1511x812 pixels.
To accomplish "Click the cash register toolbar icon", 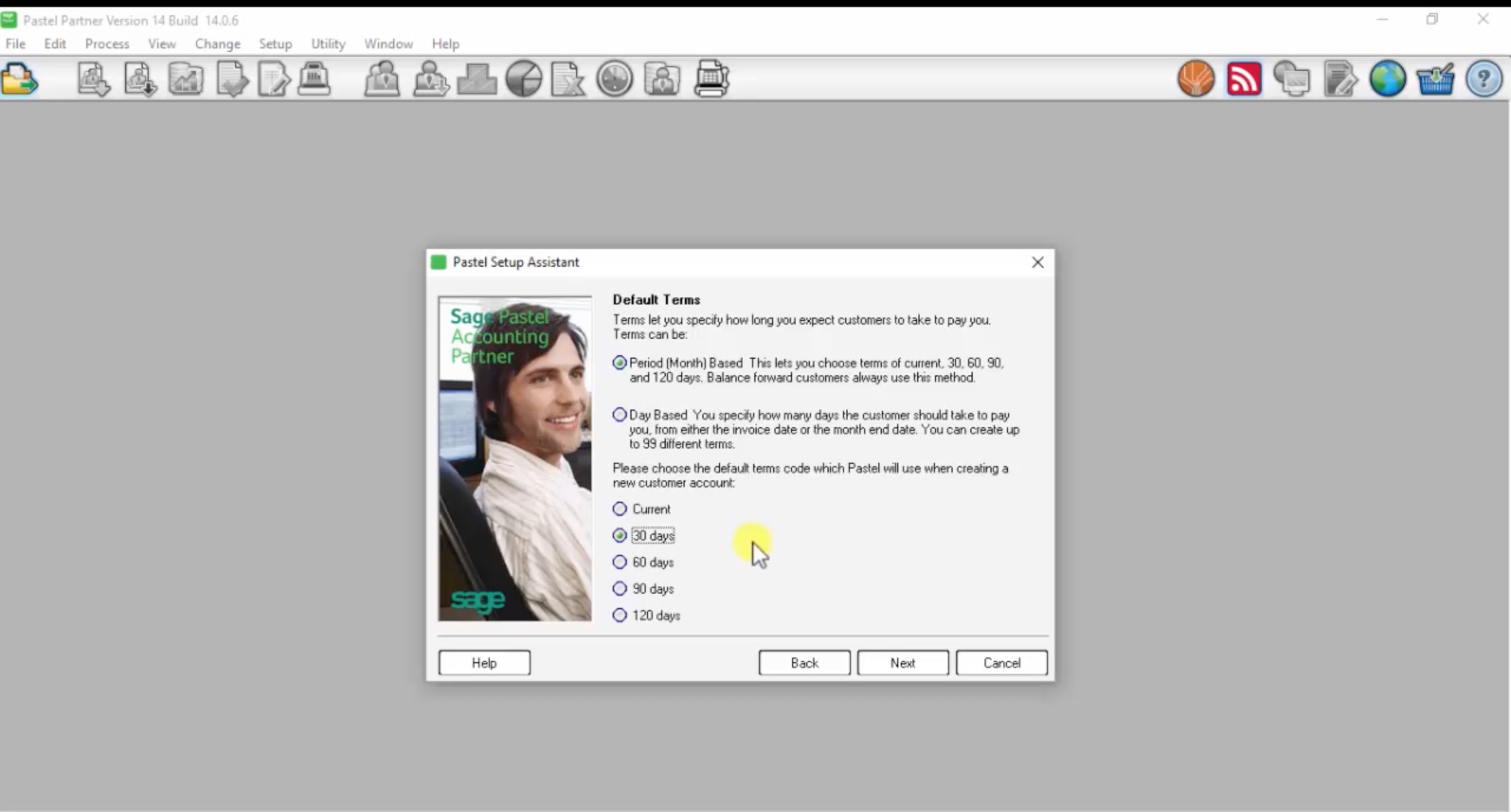I will (313, 78).
